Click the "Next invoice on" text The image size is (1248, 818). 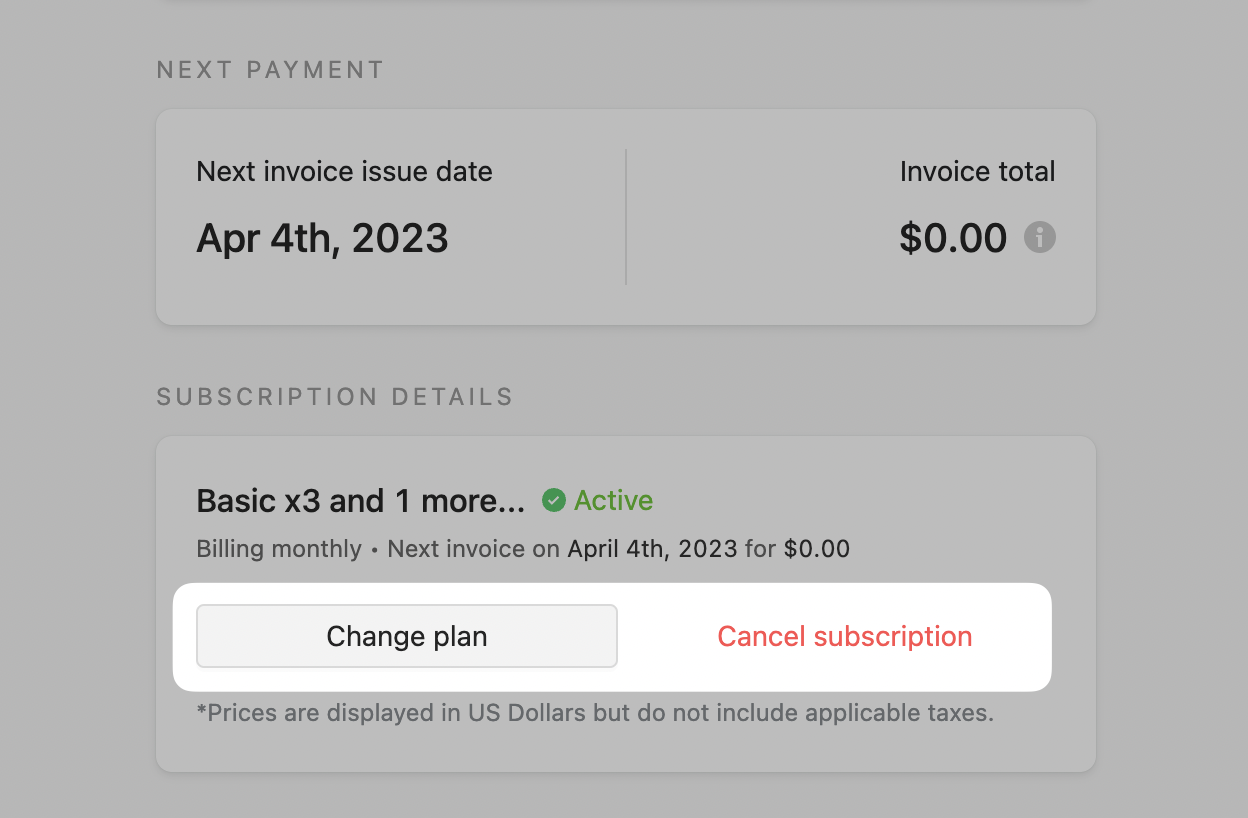pos(474,549)
